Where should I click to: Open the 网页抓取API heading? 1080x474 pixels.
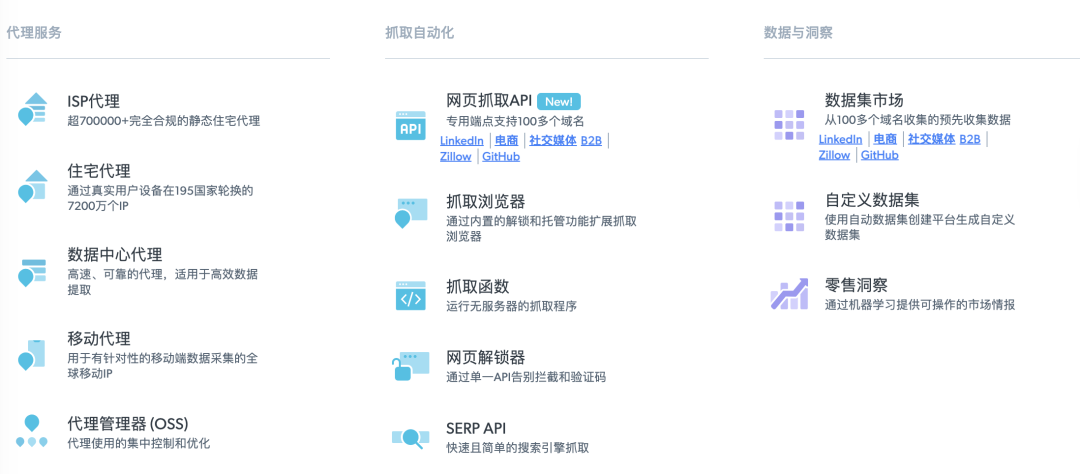[x=489, y=101]
